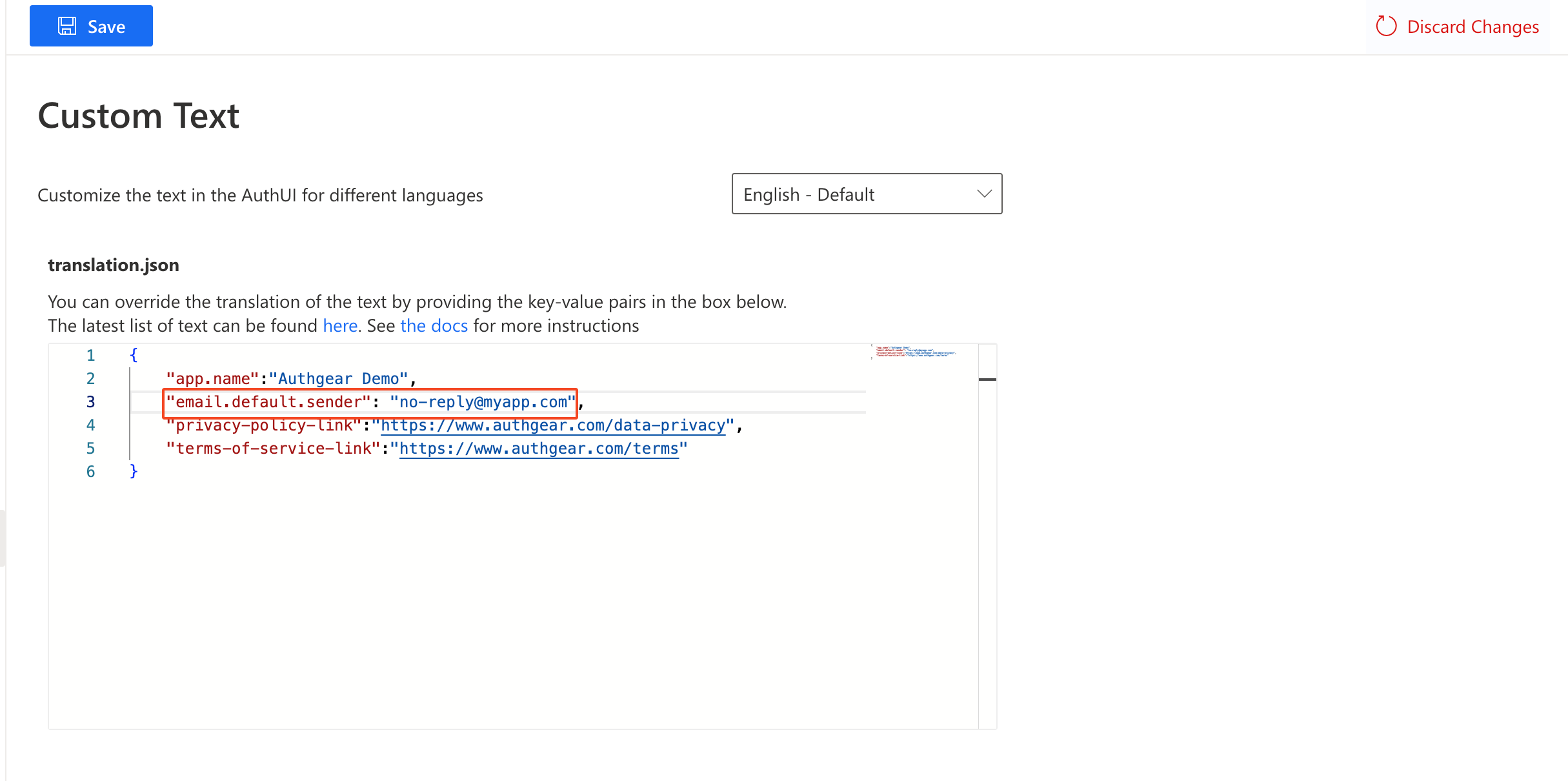Image resolution: width=1568 pixels, height=781 pixels.
Task: Click the circular Discard Changes icon
Action: pos(1386,26)
